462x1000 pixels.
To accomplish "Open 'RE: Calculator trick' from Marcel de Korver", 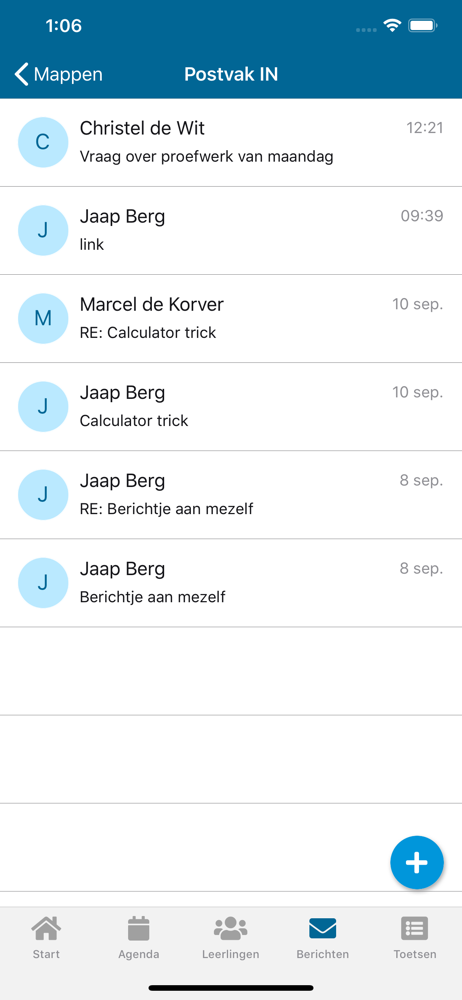I will pyautogui.click(x=231, y=319).
